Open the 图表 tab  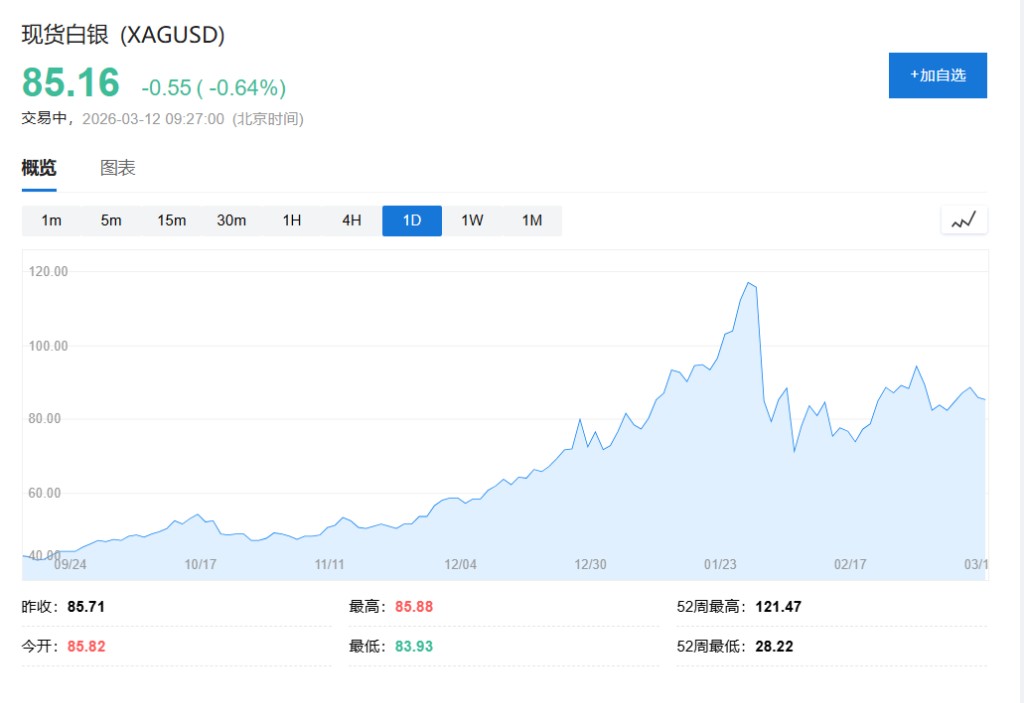coord(118,168)
